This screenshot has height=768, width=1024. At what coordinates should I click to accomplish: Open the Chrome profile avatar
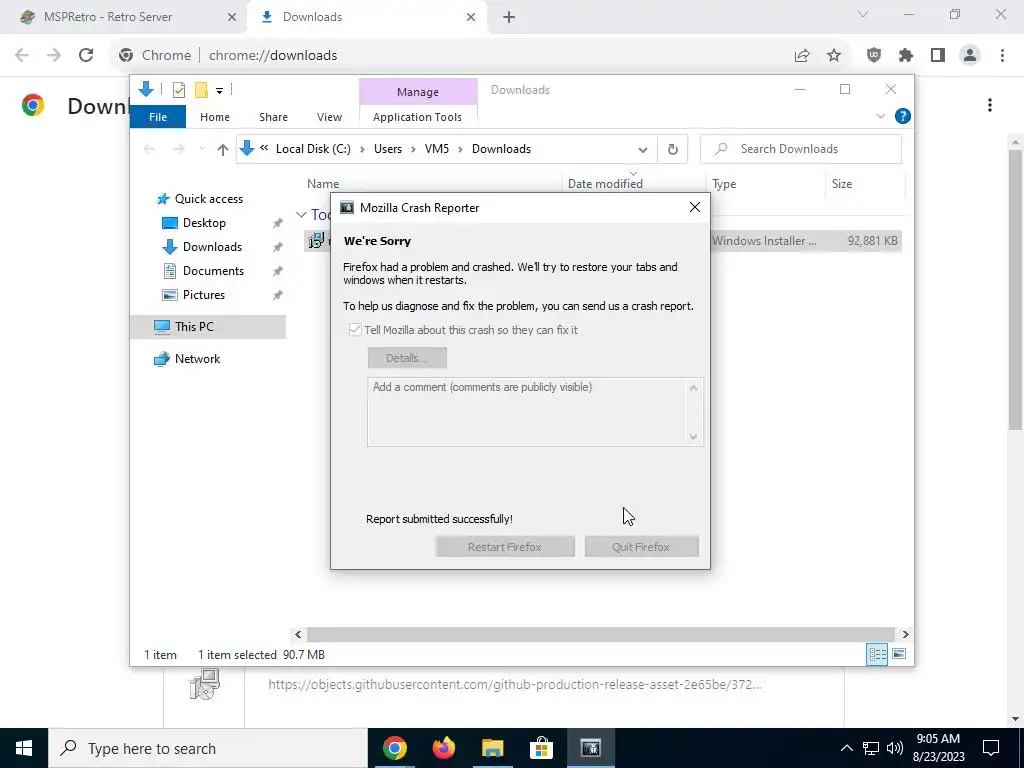(970, 56)
